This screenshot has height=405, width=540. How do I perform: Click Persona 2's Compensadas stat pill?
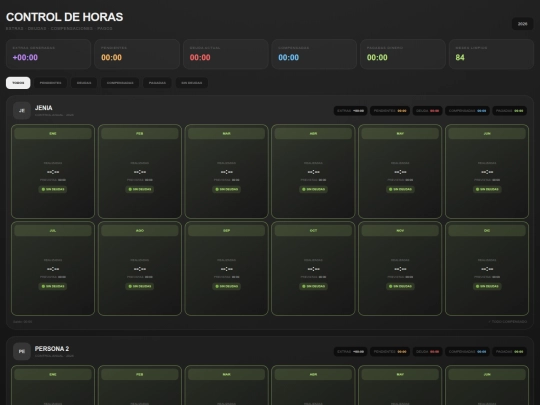coord(467,352)
